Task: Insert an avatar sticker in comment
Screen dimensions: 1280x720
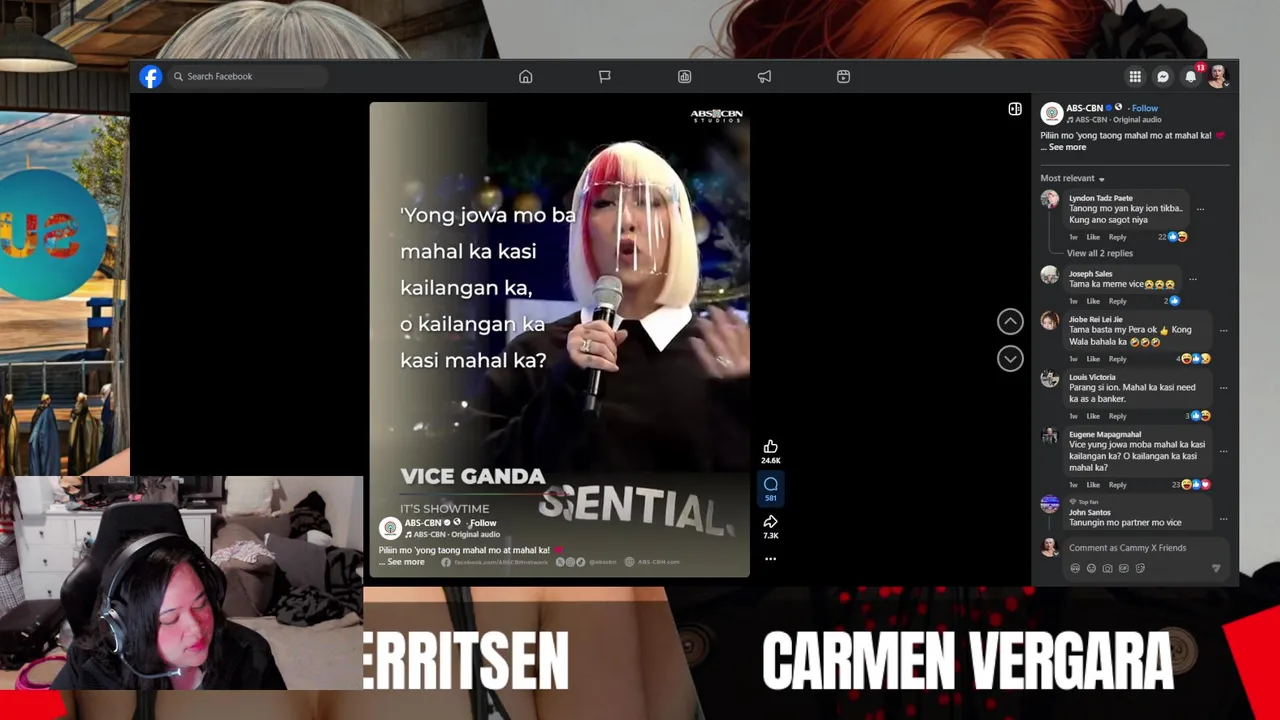Action: pos(1075,568)
